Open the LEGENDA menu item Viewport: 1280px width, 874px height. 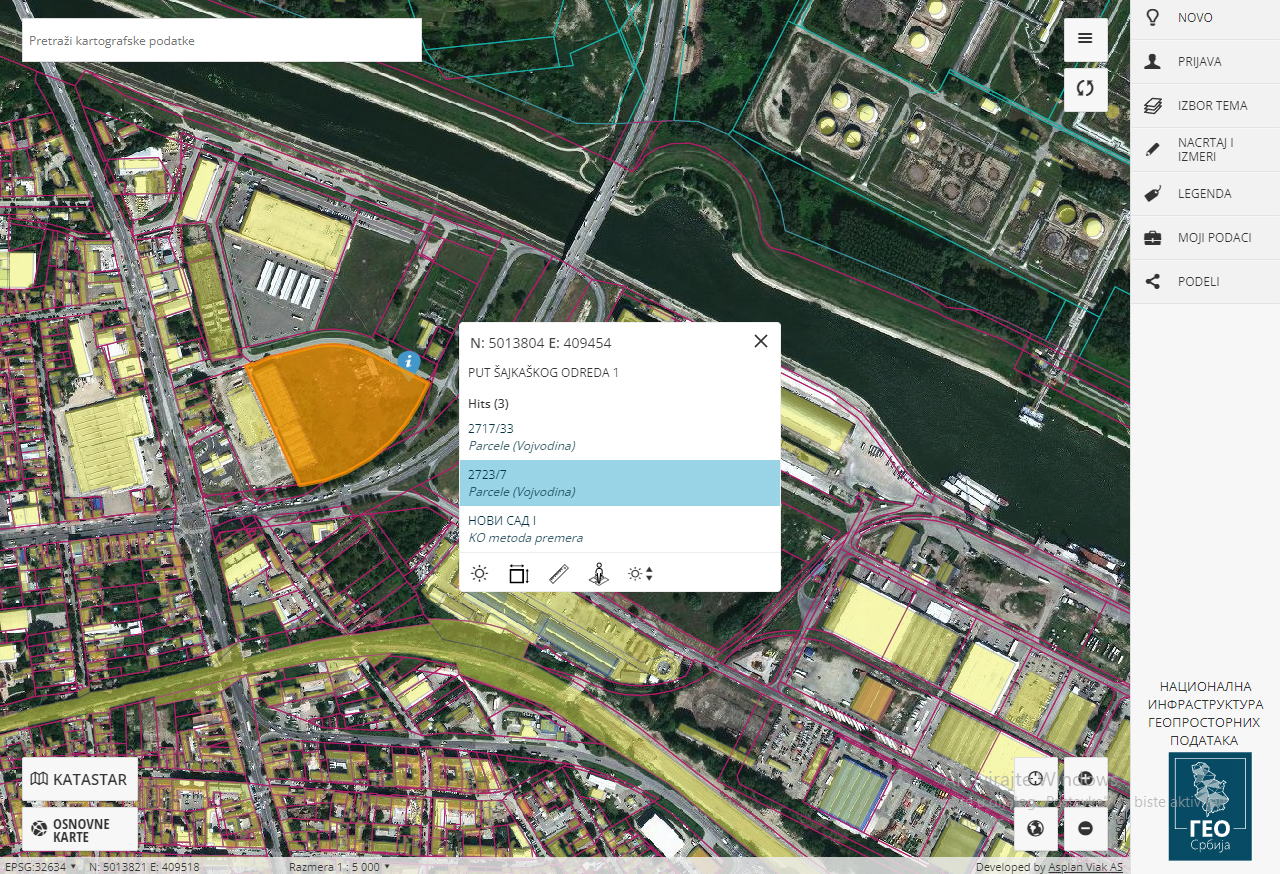pyautogui.click(x=1204, y=194)
